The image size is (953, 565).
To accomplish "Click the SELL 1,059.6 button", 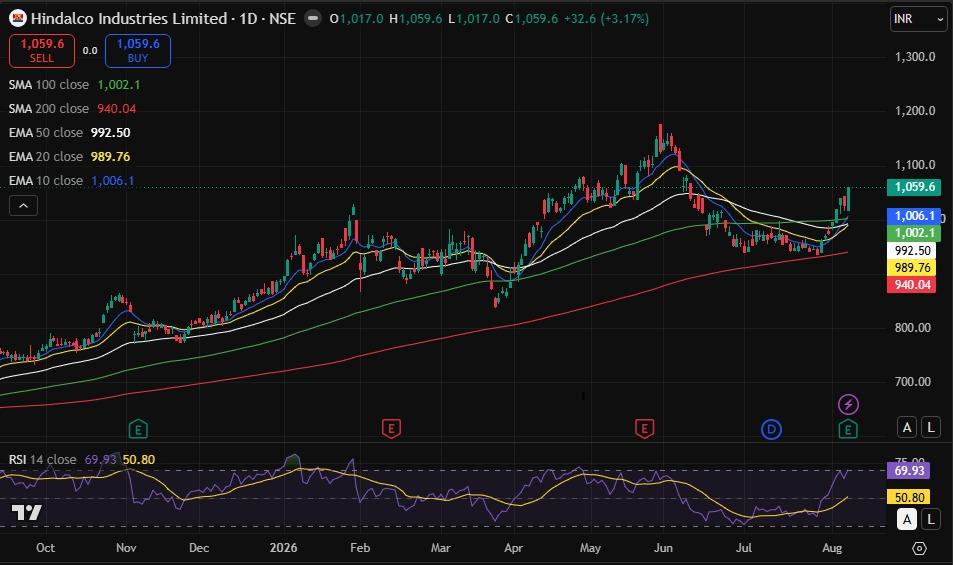I will [42, 50].
